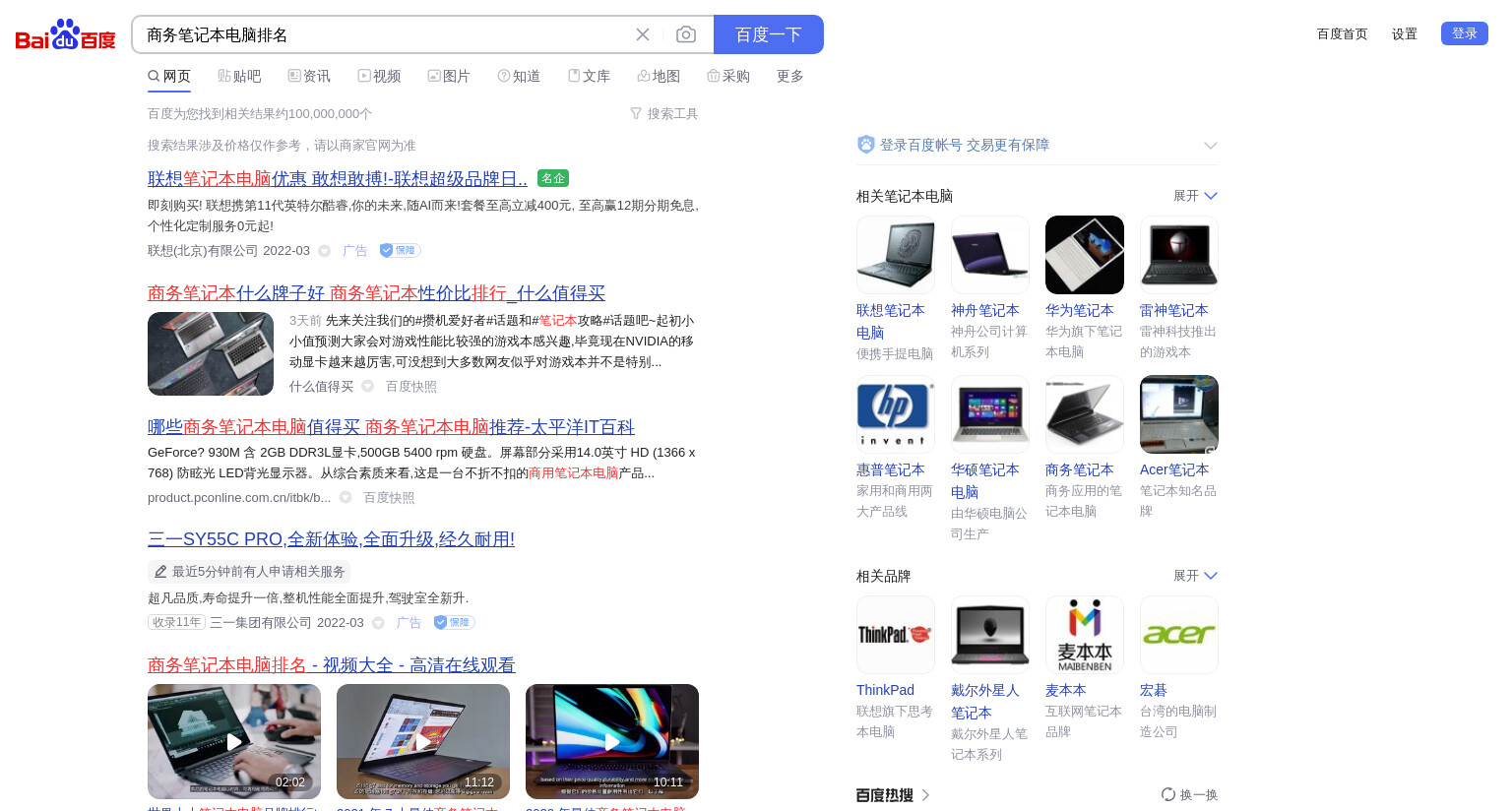Open the HP logo for 惠普笔记本
1512x811 pixels.
[896, 414]
